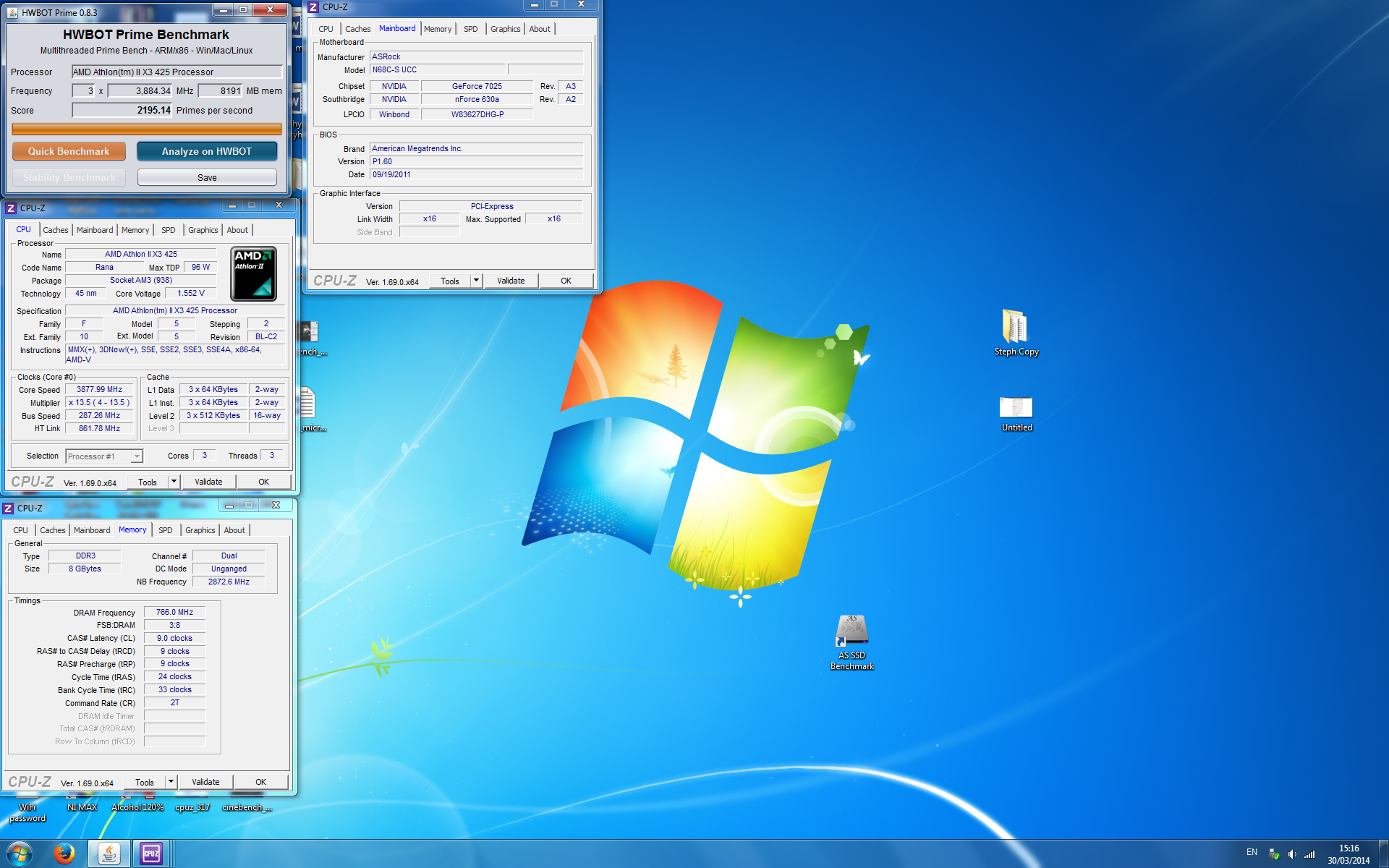Click the NB Frequency value 2872.6 MHz
This screenshot has height=868, width=1389.
pyautogui.click(x=229, y=582)
